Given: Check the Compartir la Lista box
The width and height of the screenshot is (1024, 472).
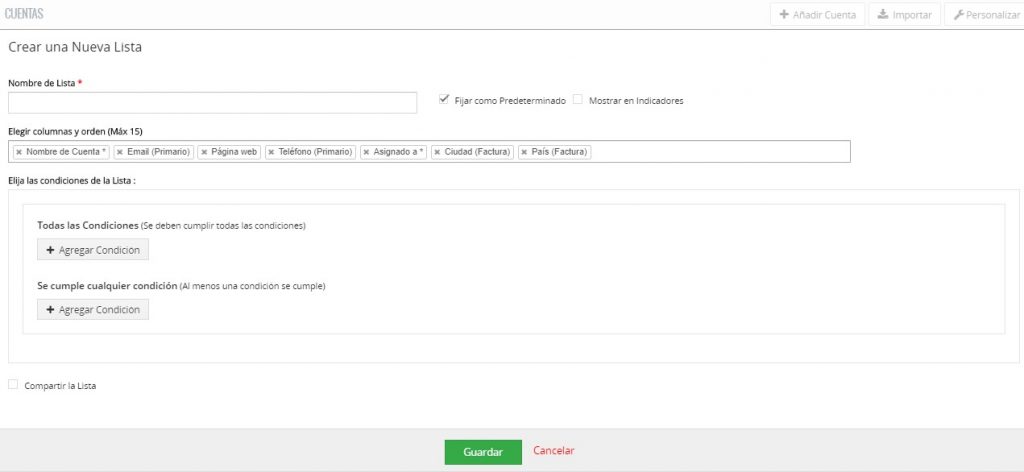Looking at the screenshot, I should [x=13, y=384].
